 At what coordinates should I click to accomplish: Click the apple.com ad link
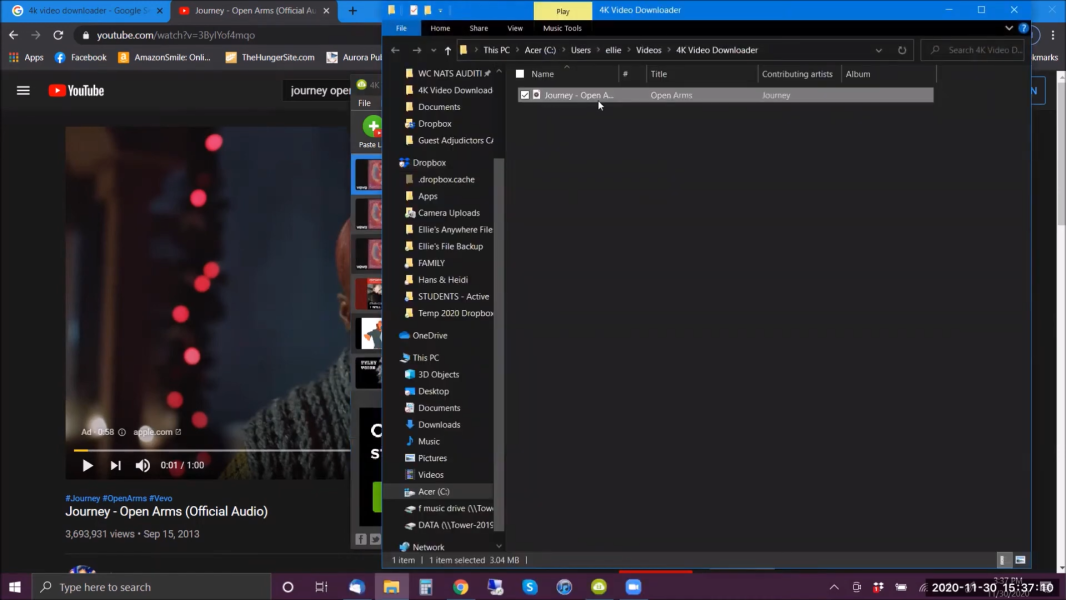157,431
